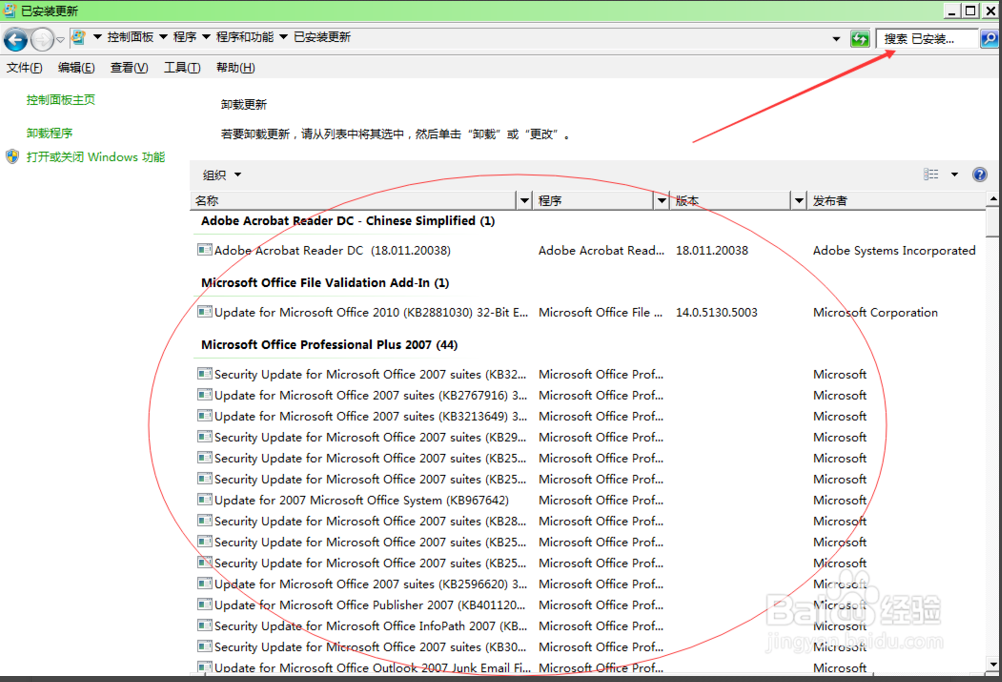Open the 文件(F) menu

25,68
